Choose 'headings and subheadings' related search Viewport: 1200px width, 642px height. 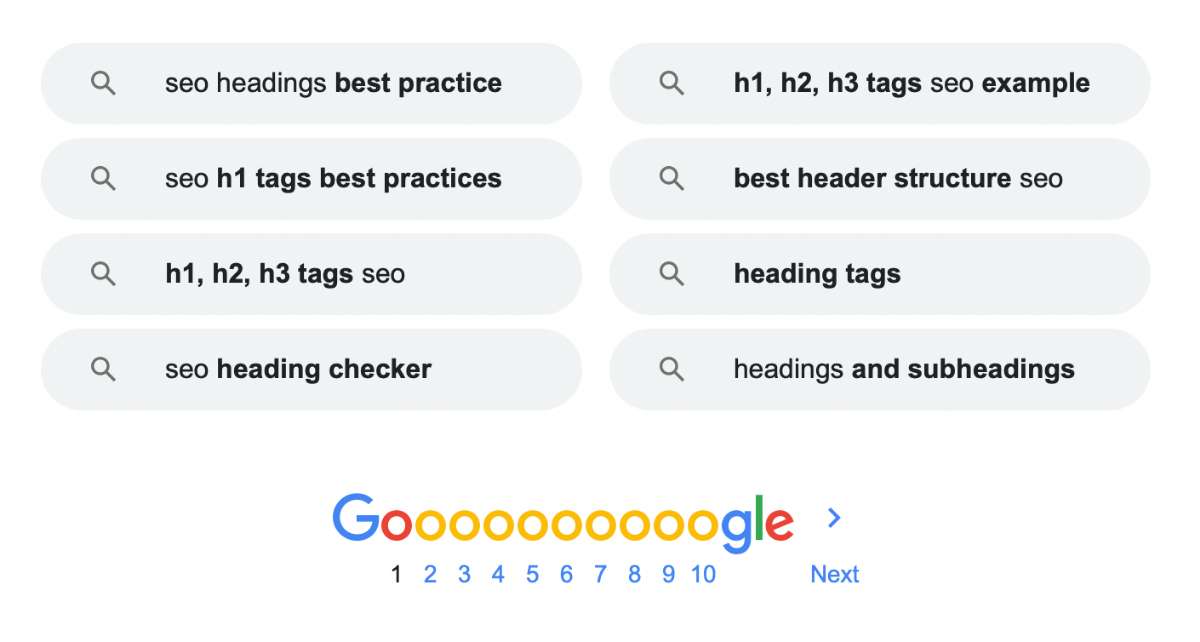(880, 369)
